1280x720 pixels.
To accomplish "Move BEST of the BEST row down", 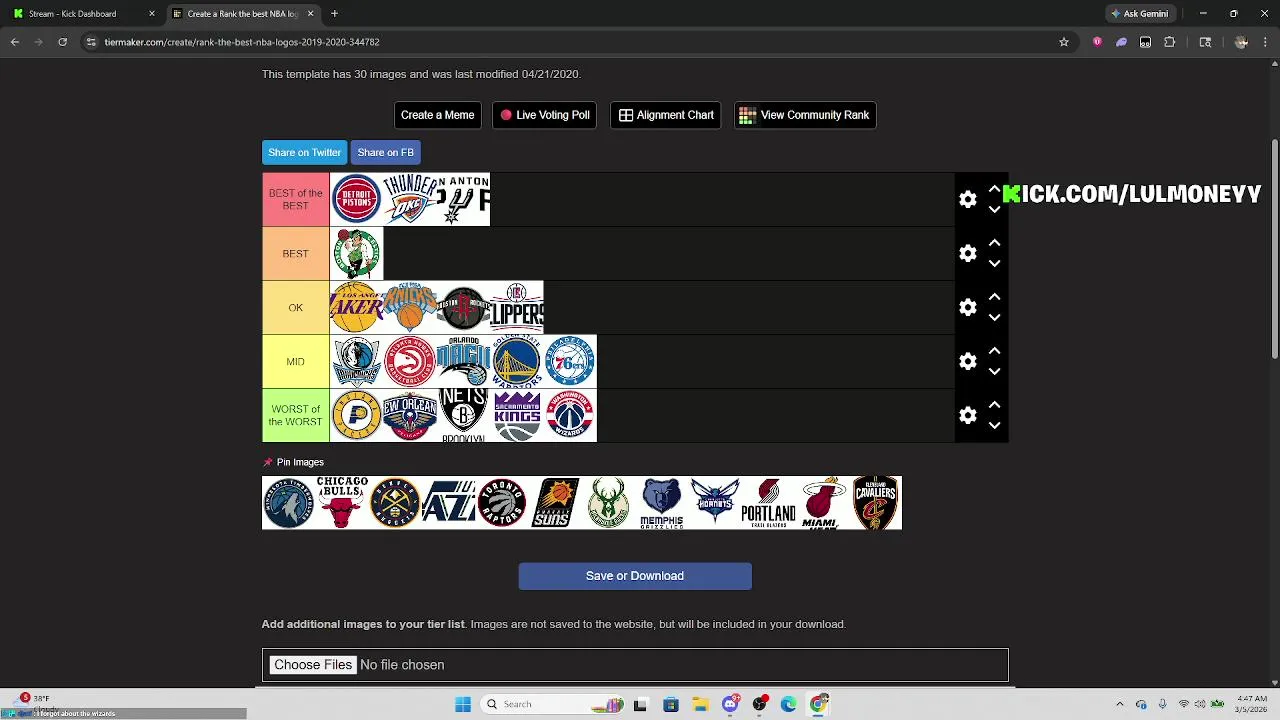I will [x=994, y=210].
